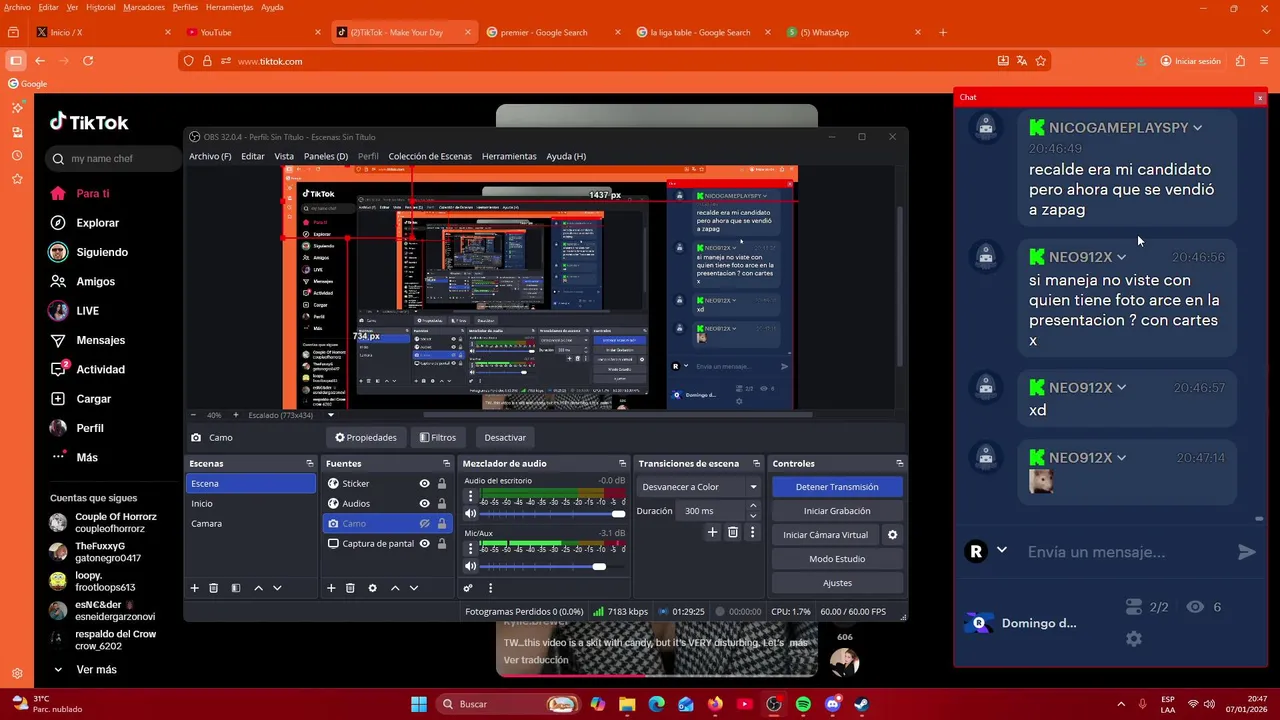Open TikTok Cargar upload page

point(93,399)
